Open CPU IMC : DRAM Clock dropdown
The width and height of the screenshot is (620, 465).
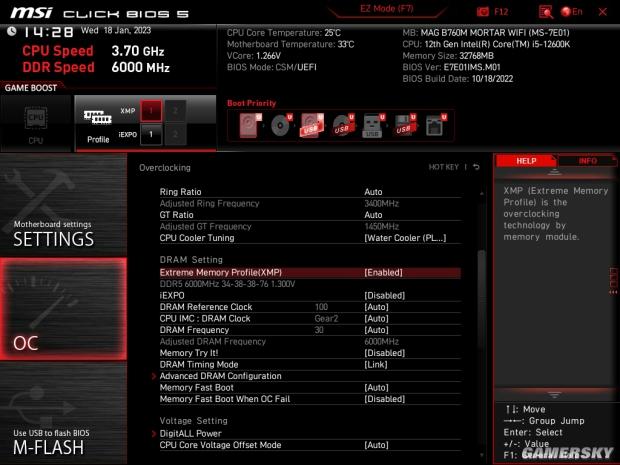(x=376, y=318)
